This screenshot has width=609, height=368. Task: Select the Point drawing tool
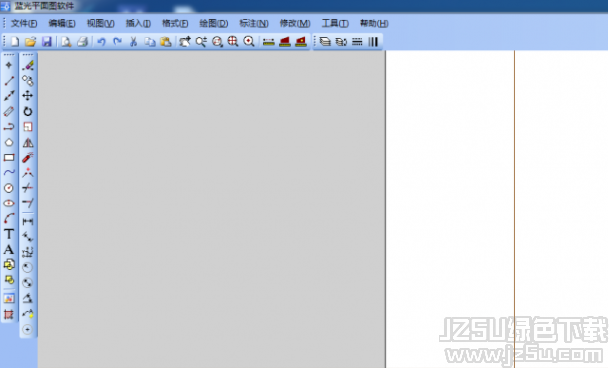click(x=9, y=65)
